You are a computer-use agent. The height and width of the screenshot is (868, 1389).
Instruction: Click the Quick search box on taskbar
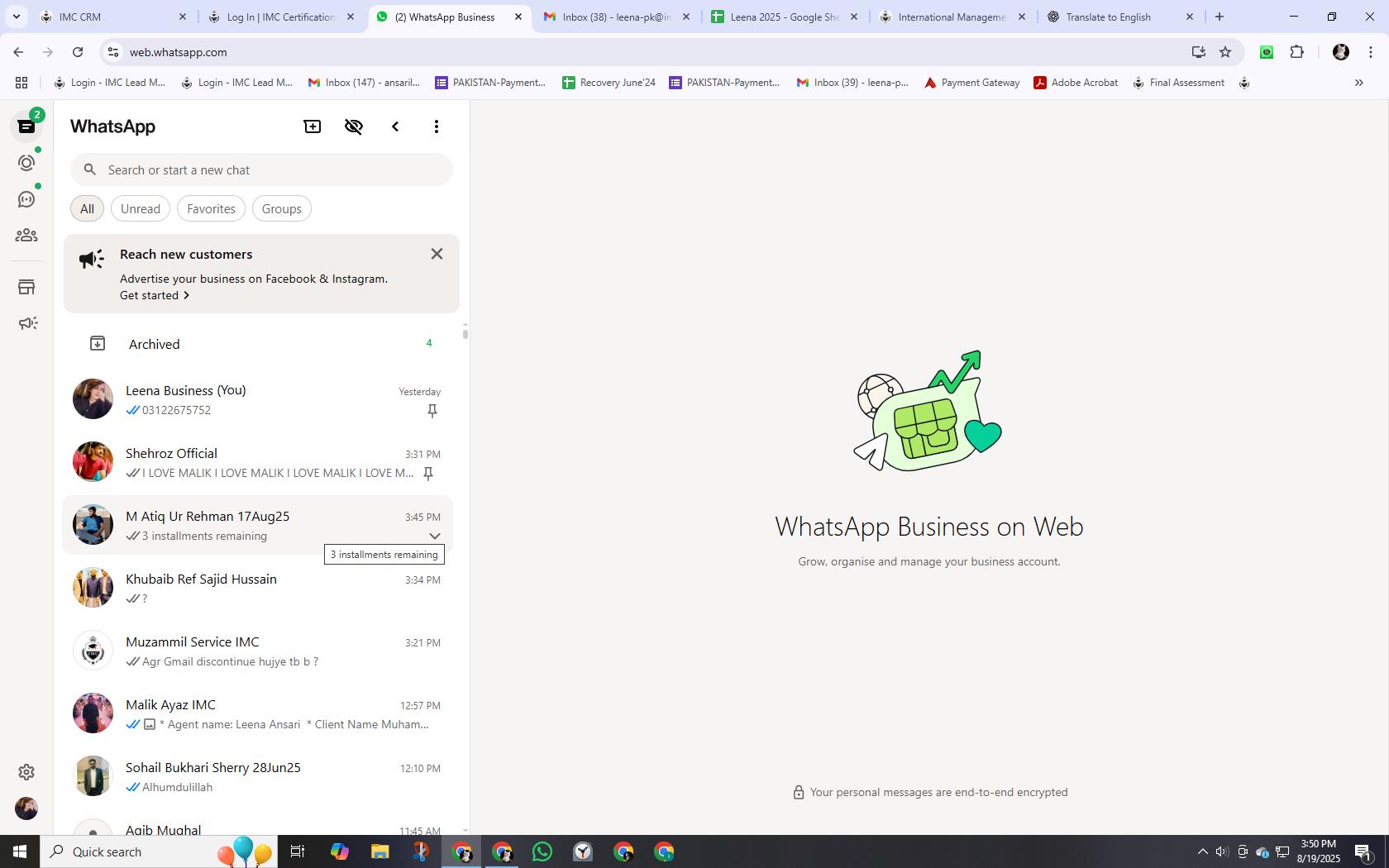pos(159,851)
